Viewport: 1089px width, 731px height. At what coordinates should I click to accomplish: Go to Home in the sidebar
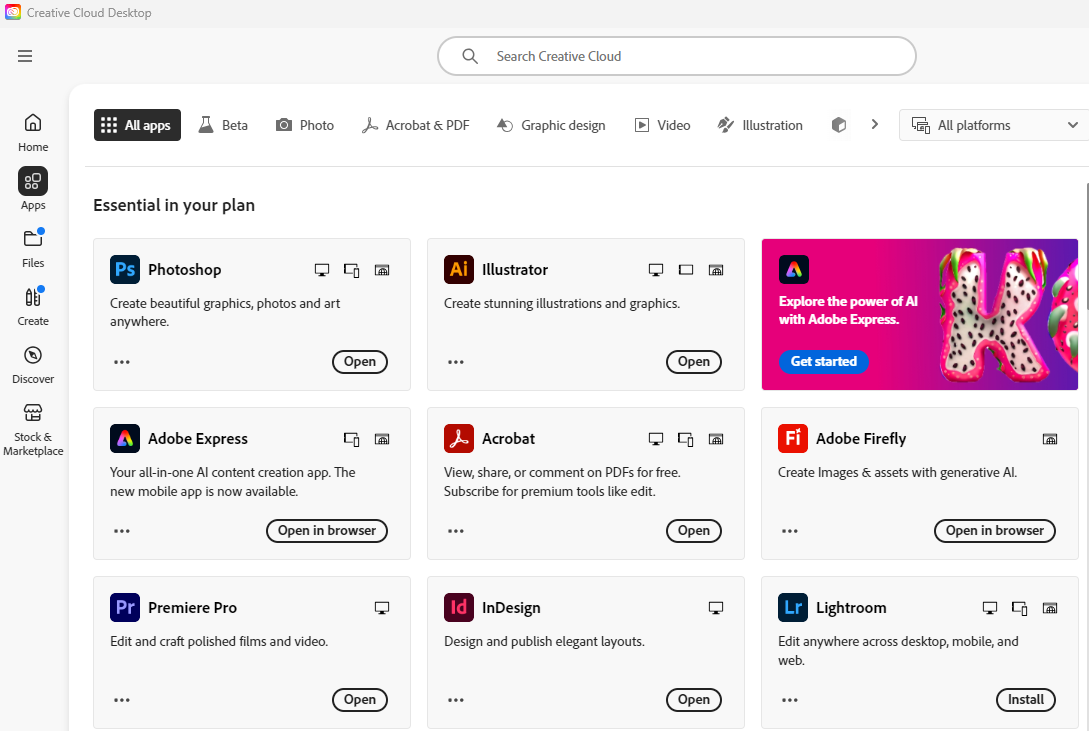[33, 133]
